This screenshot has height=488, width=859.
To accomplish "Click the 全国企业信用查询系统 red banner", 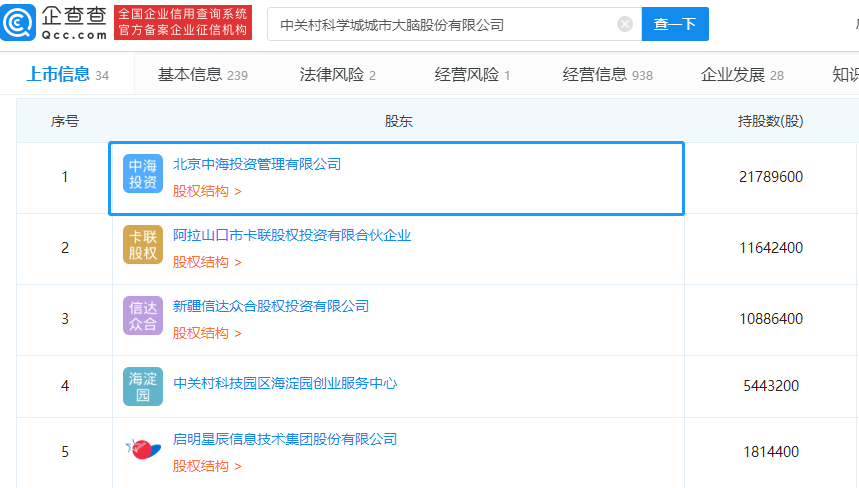I will pos(183,22).
